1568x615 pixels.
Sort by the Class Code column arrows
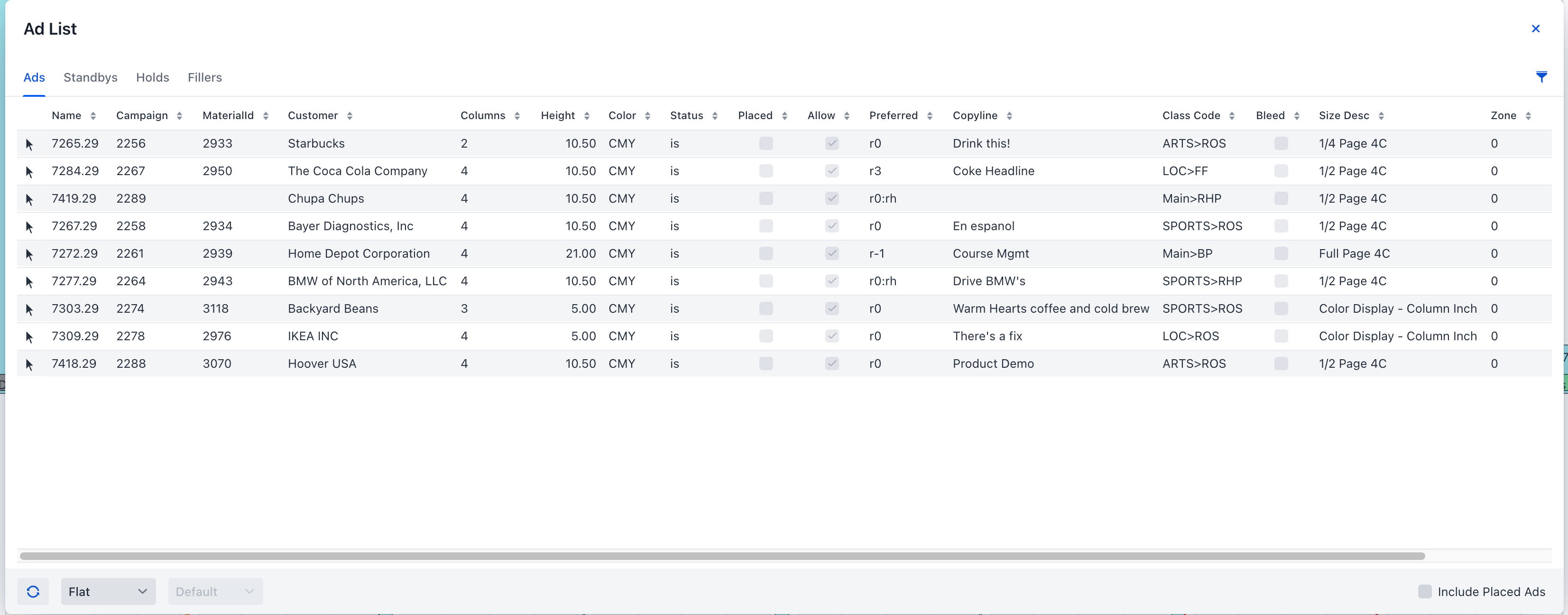click(x=1231, y=116)
